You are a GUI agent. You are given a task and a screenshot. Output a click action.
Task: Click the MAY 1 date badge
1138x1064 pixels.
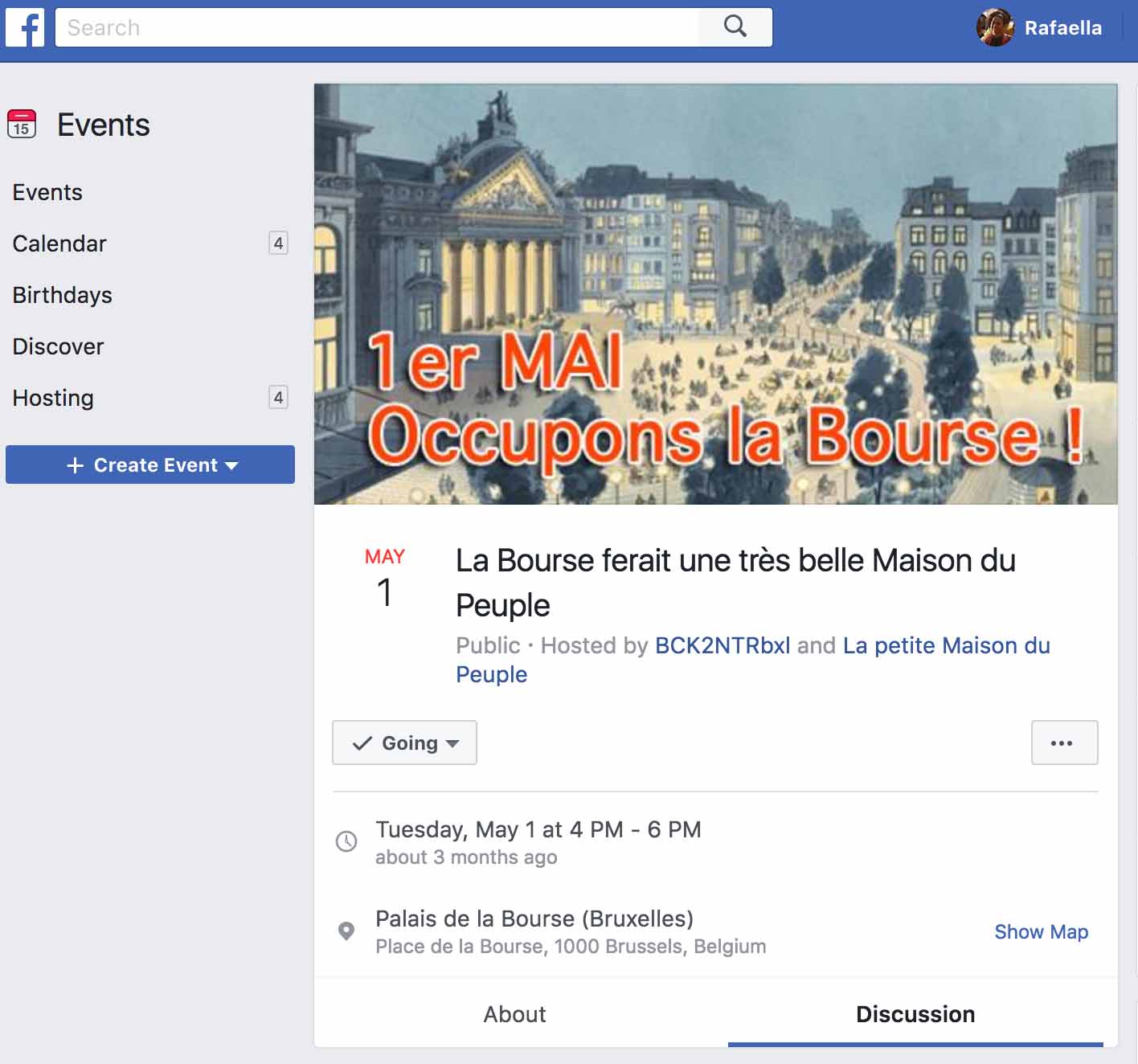(x=385, y=579)
